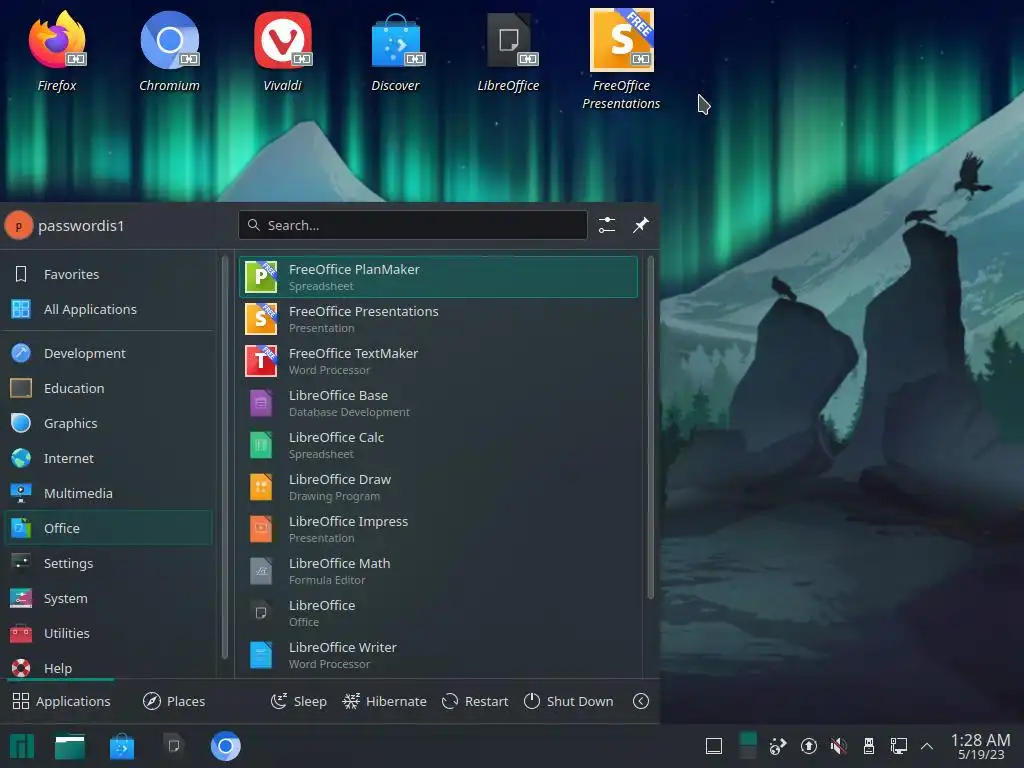Open the virtual desktop pager
The width and height of the screenshot is (1024, 768).
click(748, 746)
